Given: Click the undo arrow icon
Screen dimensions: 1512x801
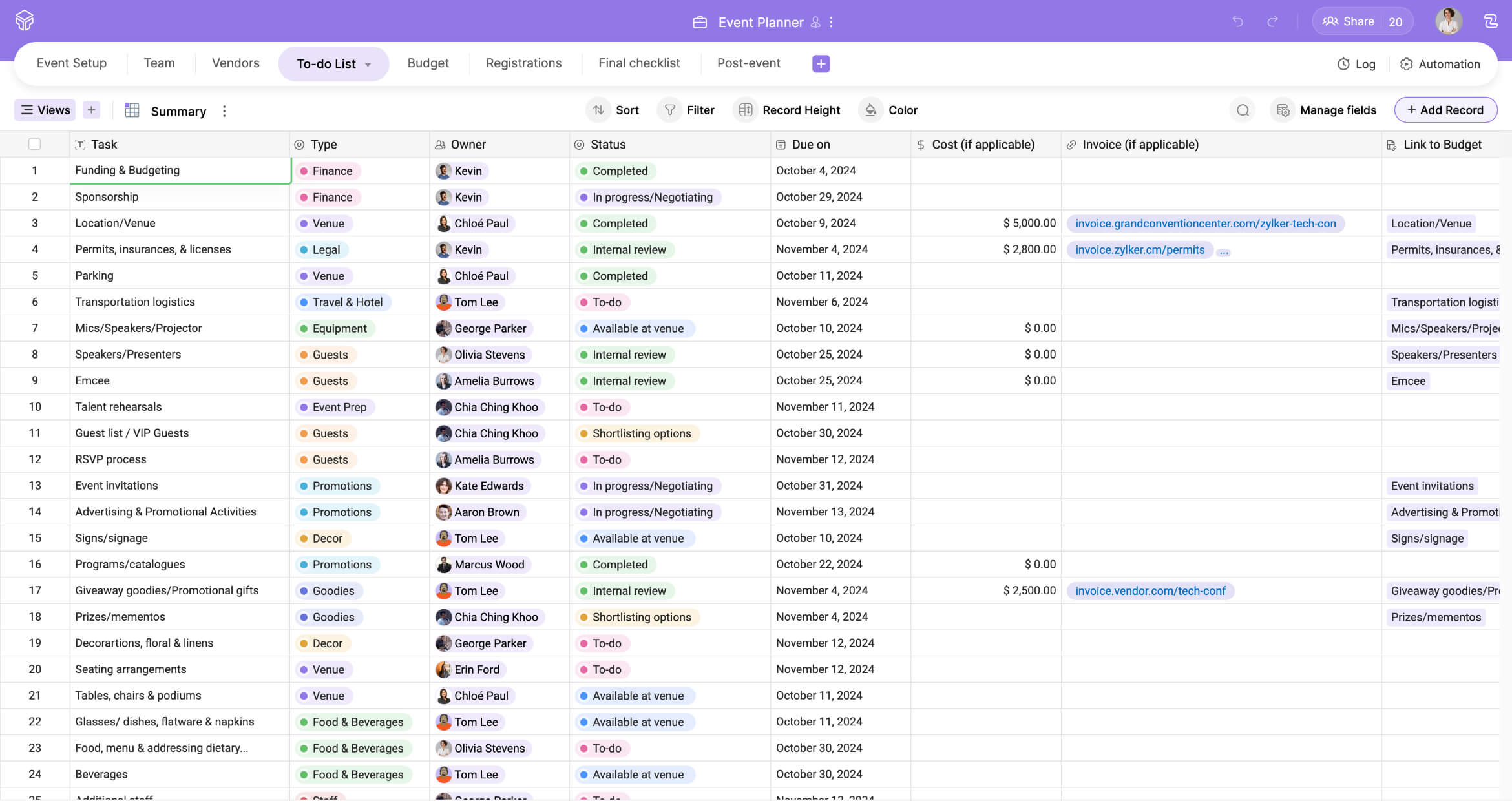Looking at the screenshot, I should click(1237, 21).
